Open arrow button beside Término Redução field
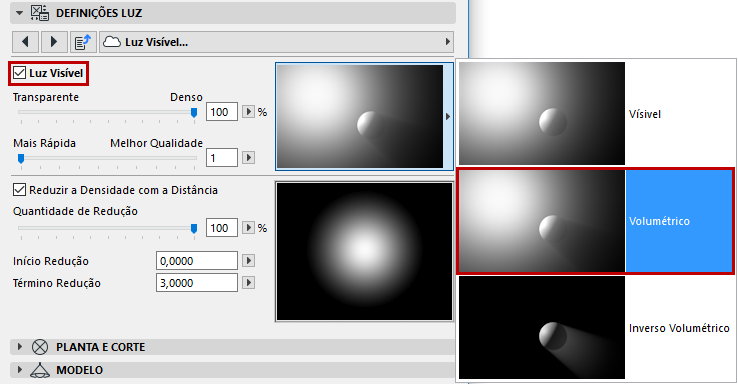The width and height of the screenshot is (738, 384). [x=248, y=282]
